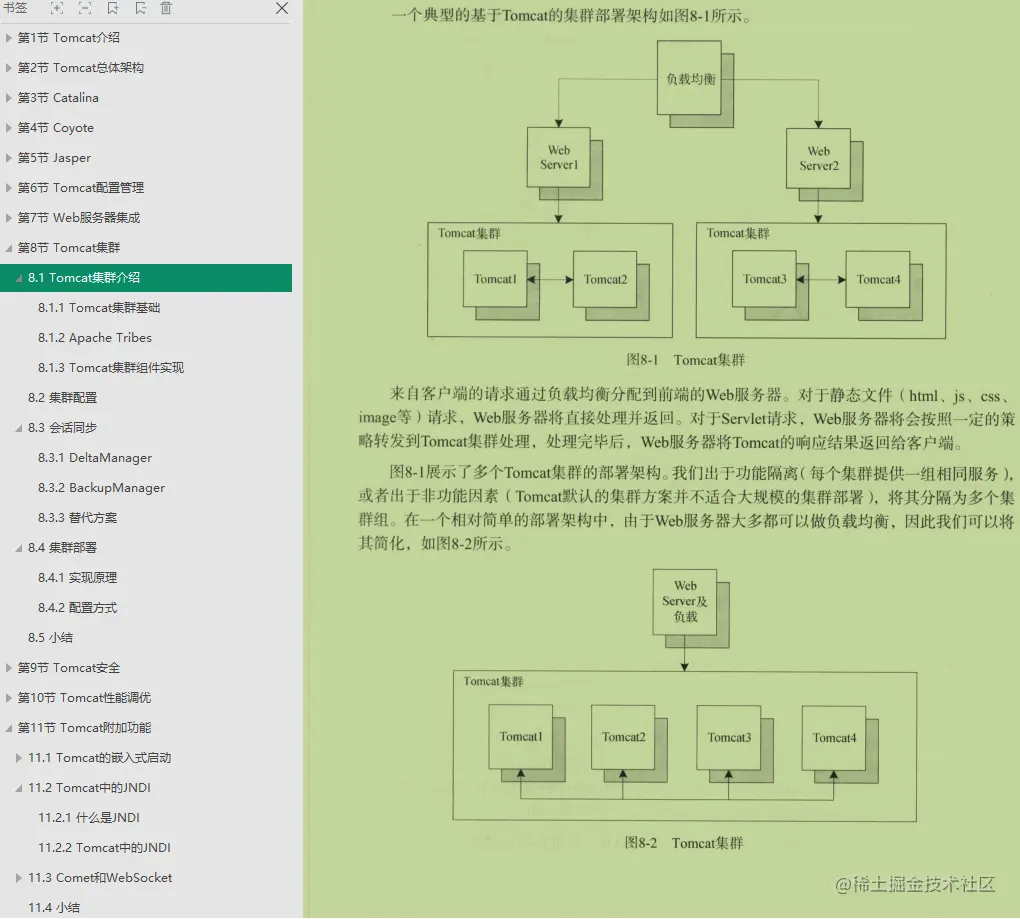Expand 第7节 Web服务器集成 arrow
This screenshot has width=1020, height=919.
tap(8, 217)
